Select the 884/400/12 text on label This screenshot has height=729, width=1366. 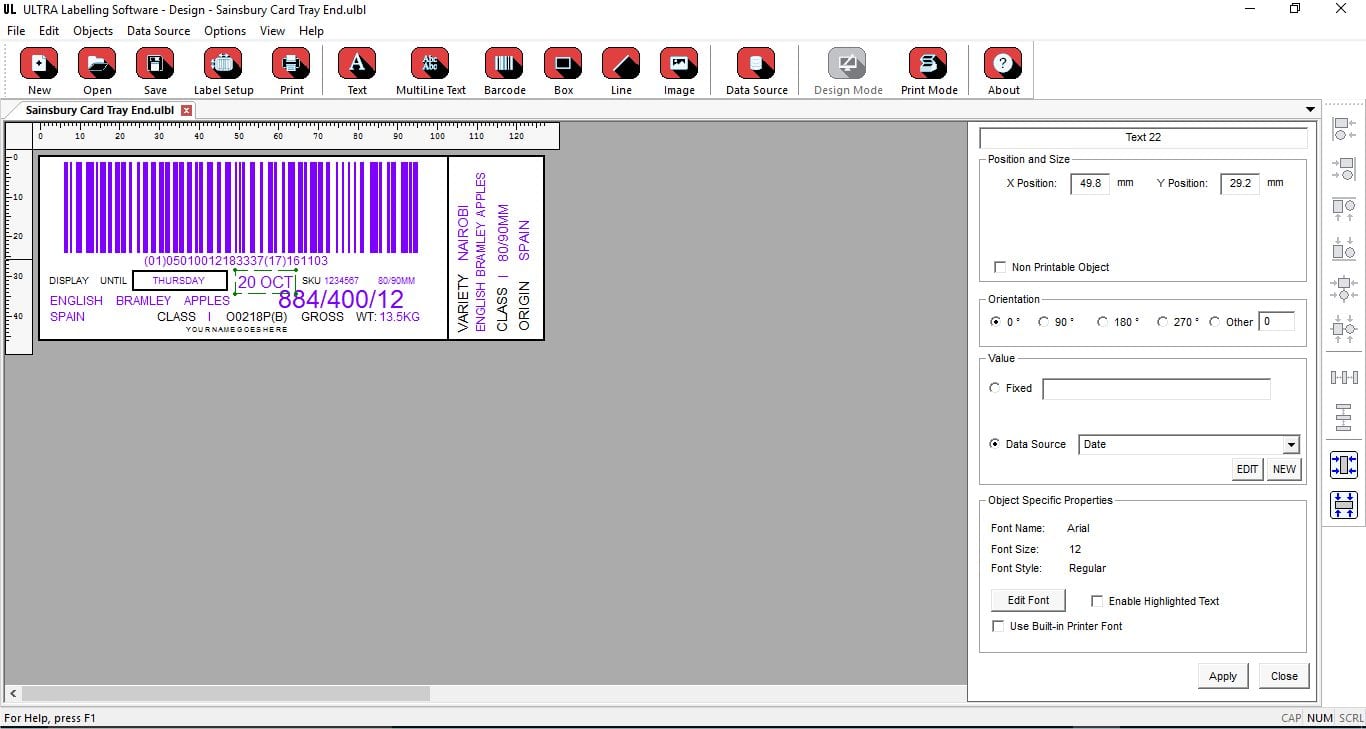pyautogui.click(x=340, y=299)
